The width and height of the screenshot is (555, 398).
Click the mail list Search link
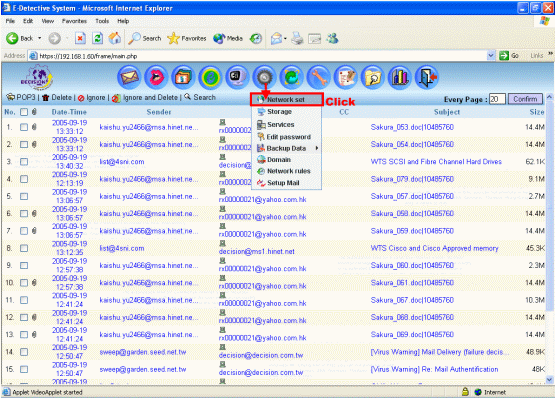pos(200,97)
